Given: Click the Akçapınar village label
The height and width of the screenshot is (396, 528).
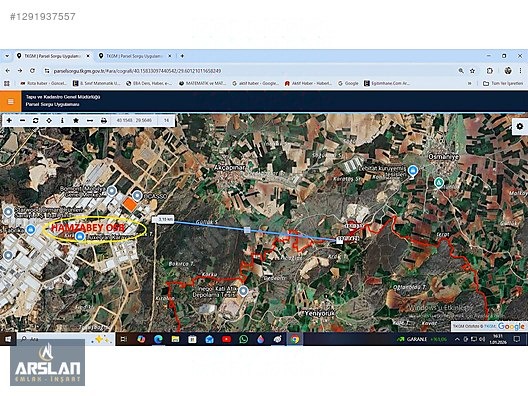Looking at the screenshot, I should click(229, 167).
